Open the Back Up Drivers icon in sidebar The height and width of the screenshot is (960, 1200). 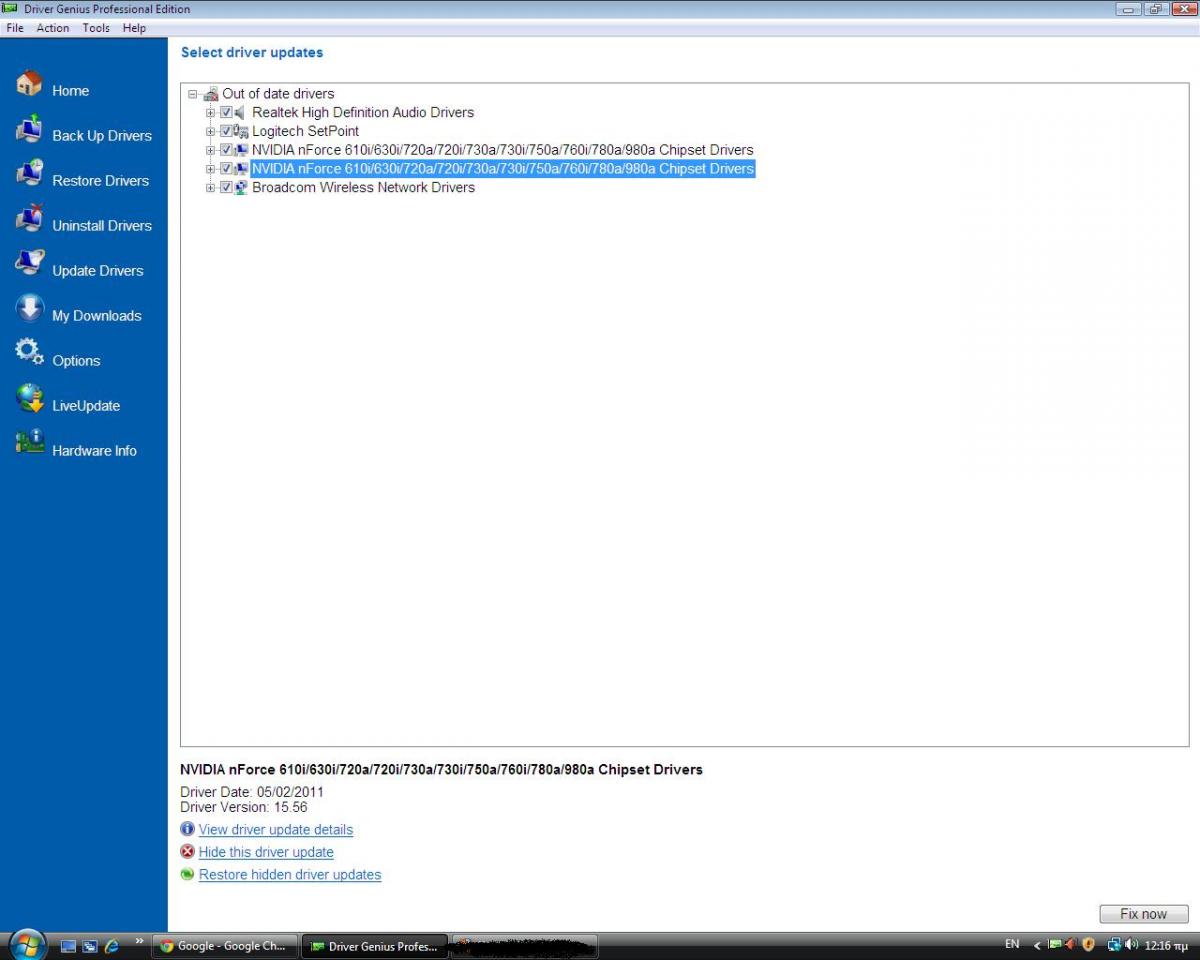[x=29, y=130]
